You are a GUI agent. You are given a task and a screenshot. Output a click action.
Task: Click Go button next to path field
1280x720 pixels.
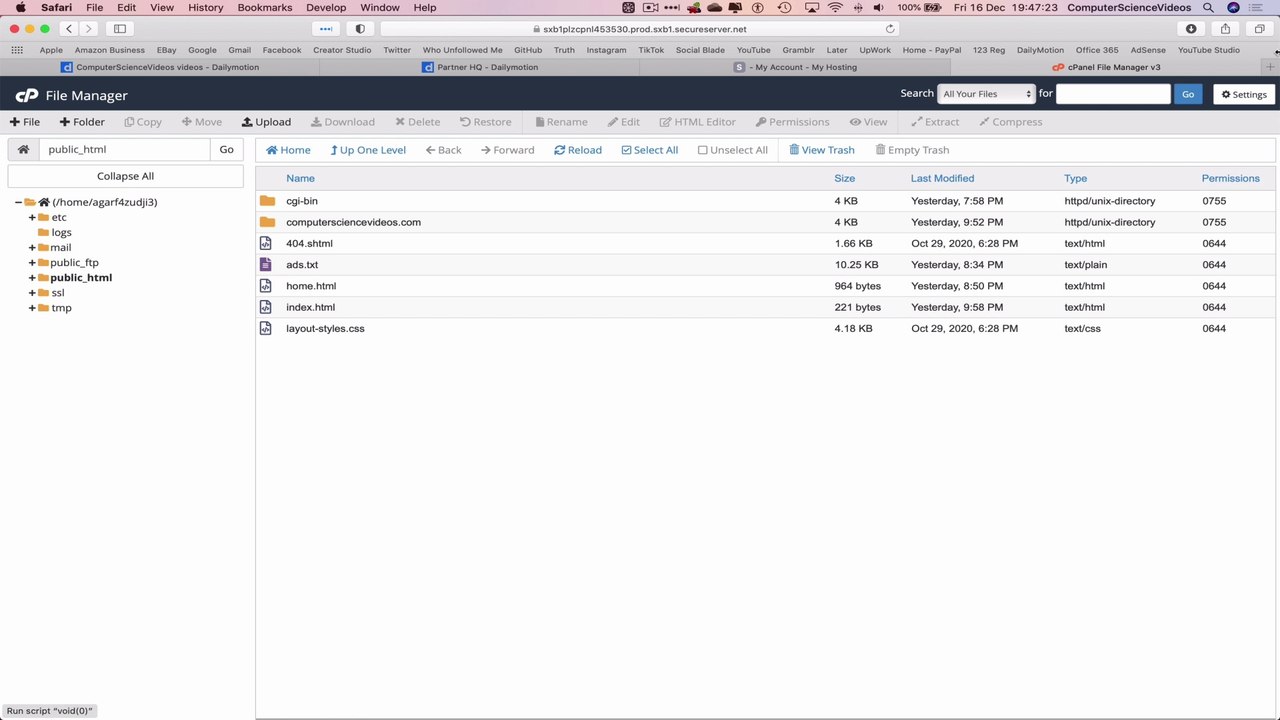click(x=227, y=149)
